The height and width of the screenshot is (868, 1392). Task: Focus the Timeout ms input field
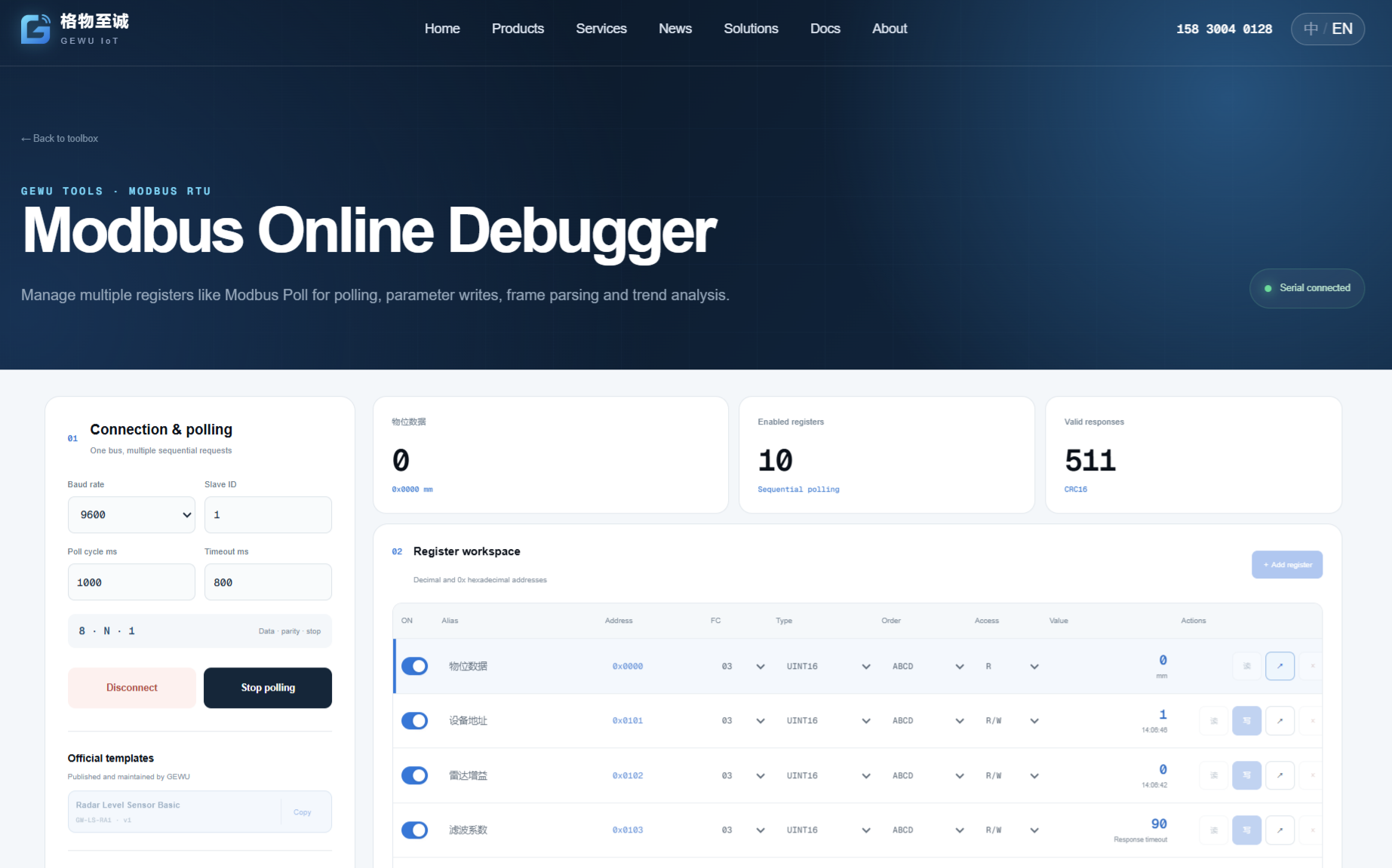[x=268, y=582]
